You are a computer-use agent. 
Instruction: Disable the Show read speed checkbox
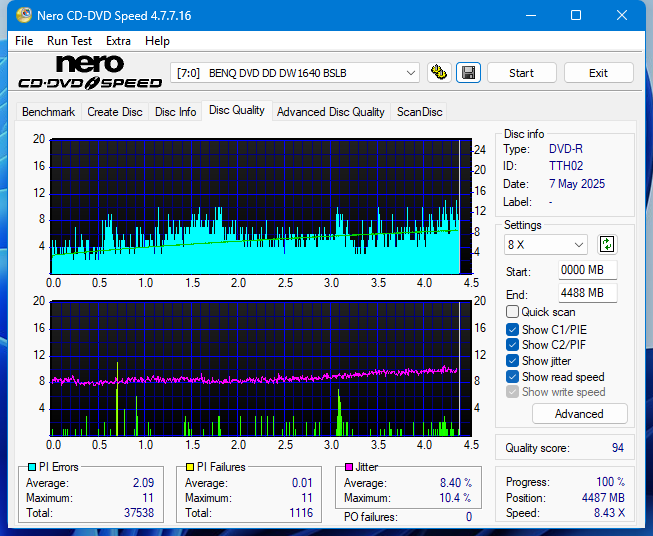pyautogui.click(x=513, y=377)
